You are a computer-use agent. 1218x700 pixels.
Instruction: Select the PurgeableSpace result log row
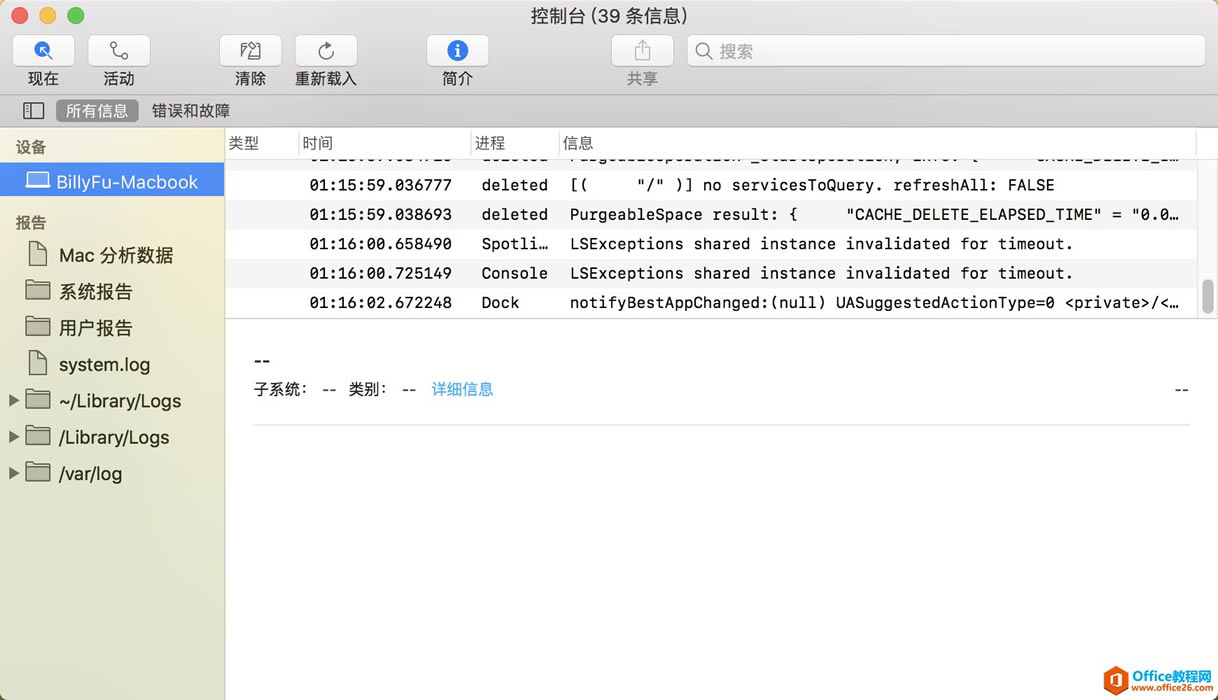click(x=711, y=214)
